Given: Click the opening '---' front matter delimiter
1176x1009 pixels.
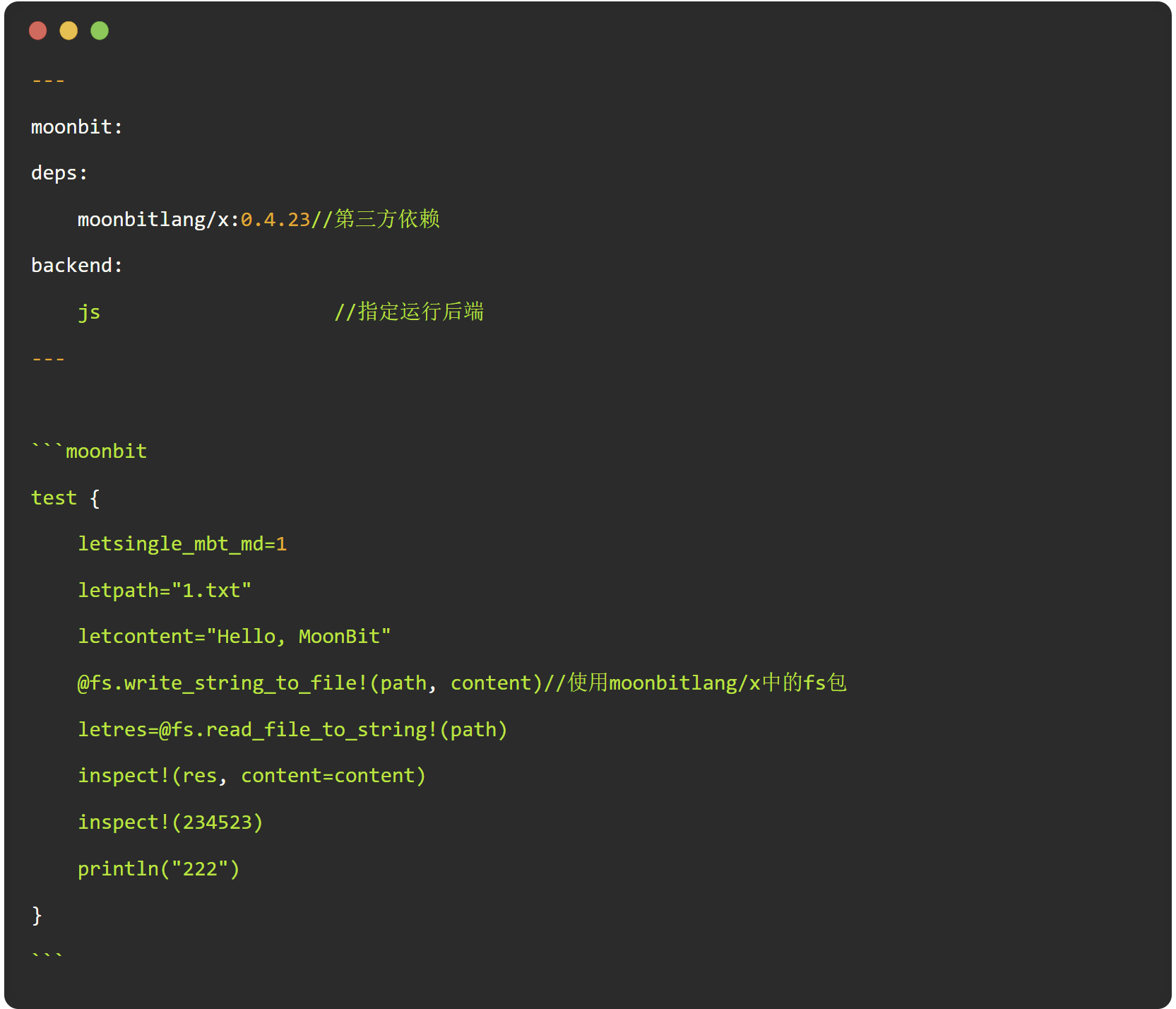Looking at the screenshot, I should (48, 81).
